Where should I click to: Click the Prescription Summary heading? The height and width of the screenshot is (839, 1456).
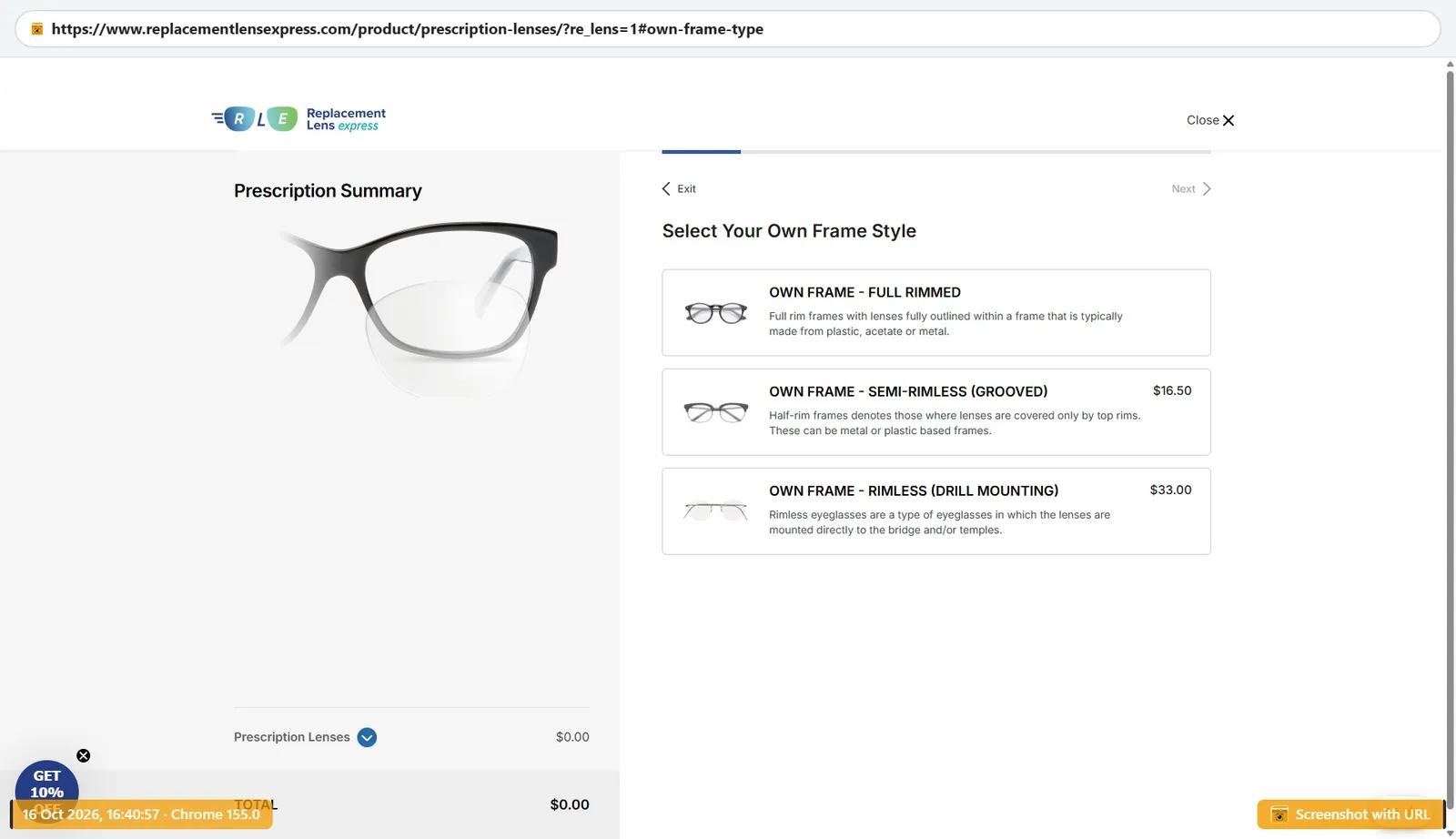coord(328,191)
